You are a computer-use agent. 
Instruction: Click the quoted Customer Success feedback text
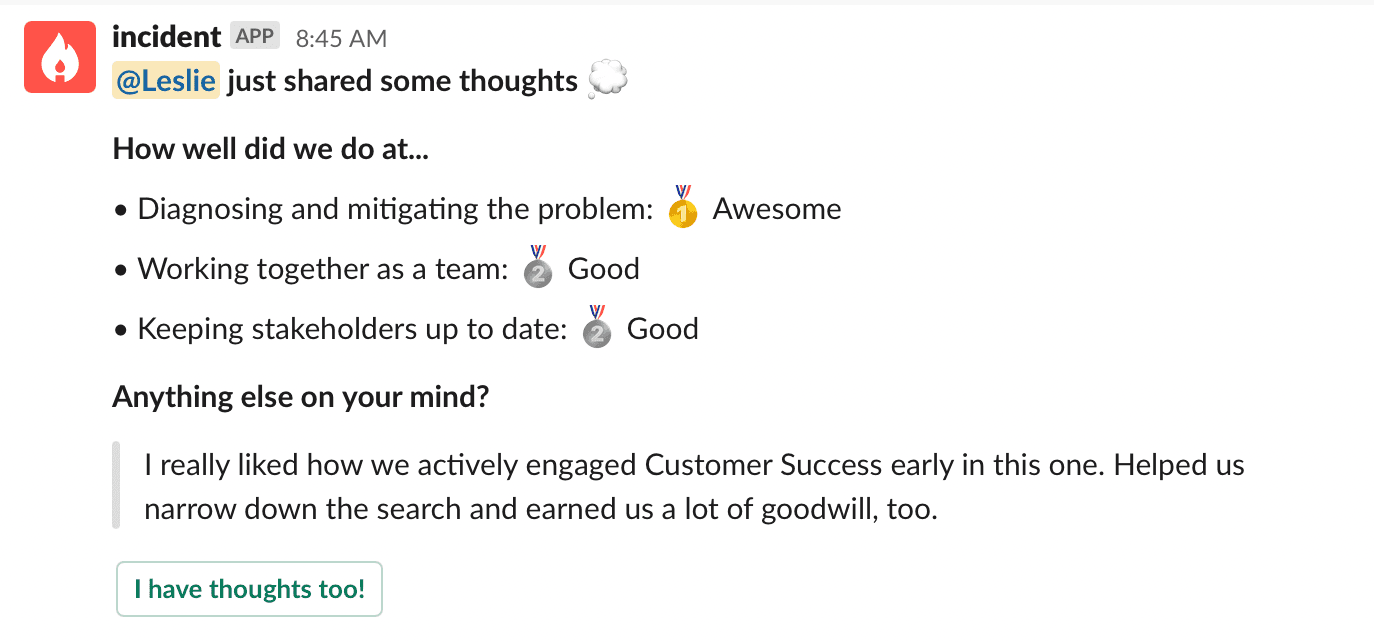tap(694, 487)
